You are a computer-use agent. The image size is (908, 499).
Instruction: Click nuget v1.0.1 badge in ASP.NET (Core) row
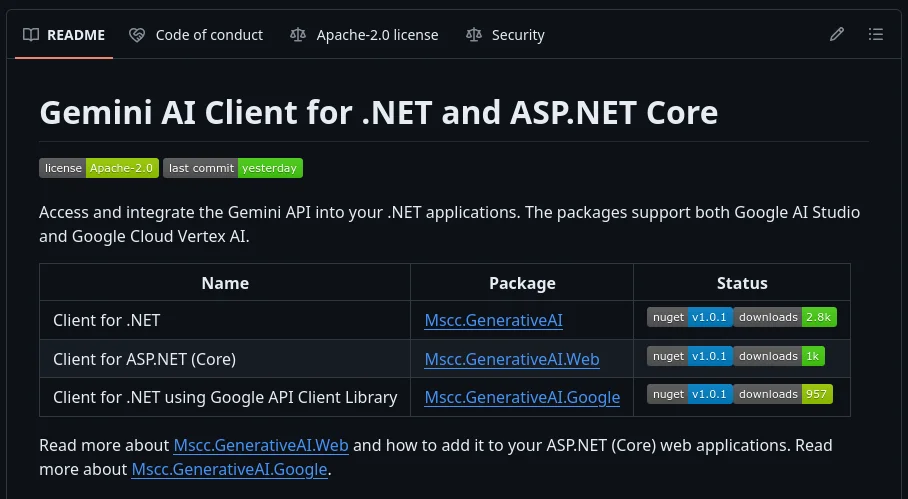click(x=690, y=356)
